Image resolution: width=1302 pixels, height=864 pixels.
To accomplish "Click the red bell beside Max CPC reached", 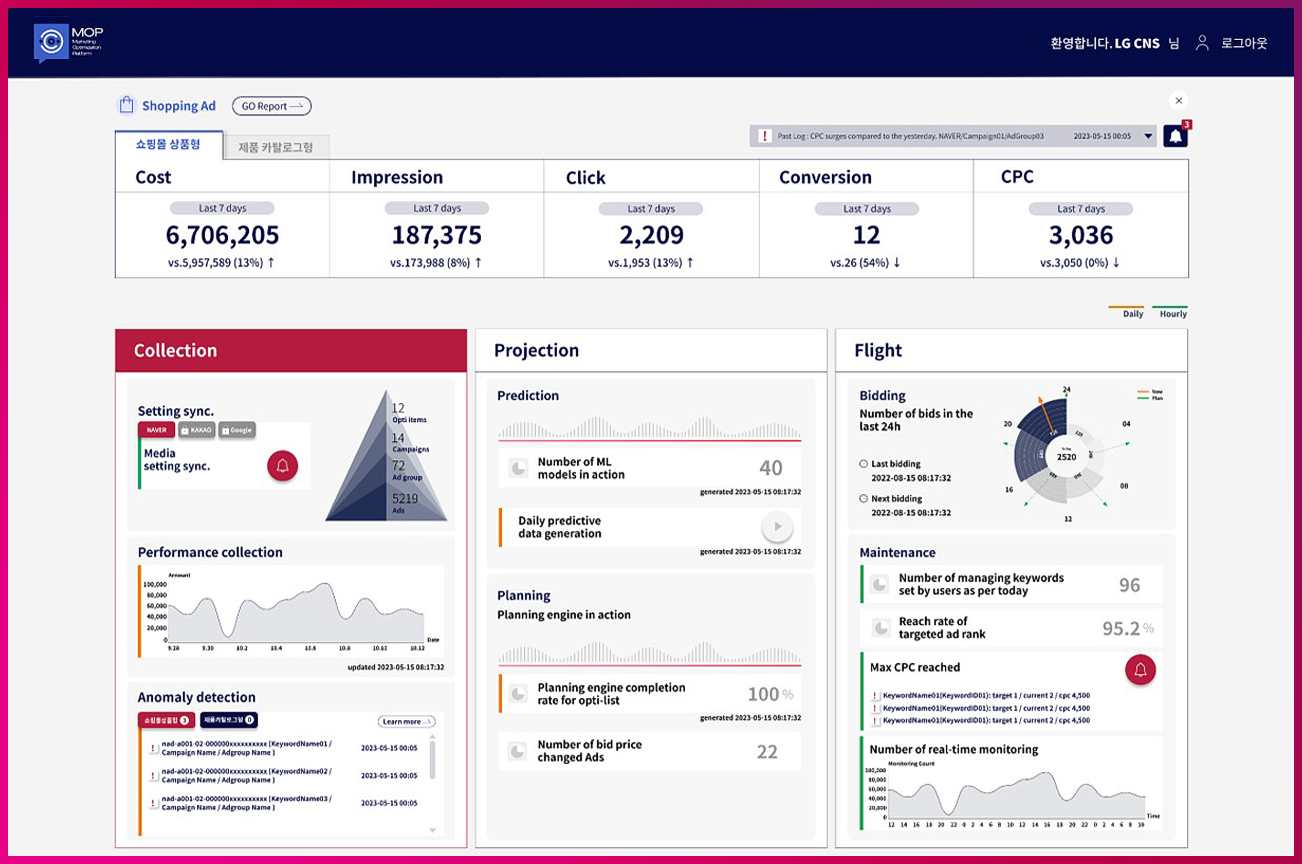I will [1140, 669].
